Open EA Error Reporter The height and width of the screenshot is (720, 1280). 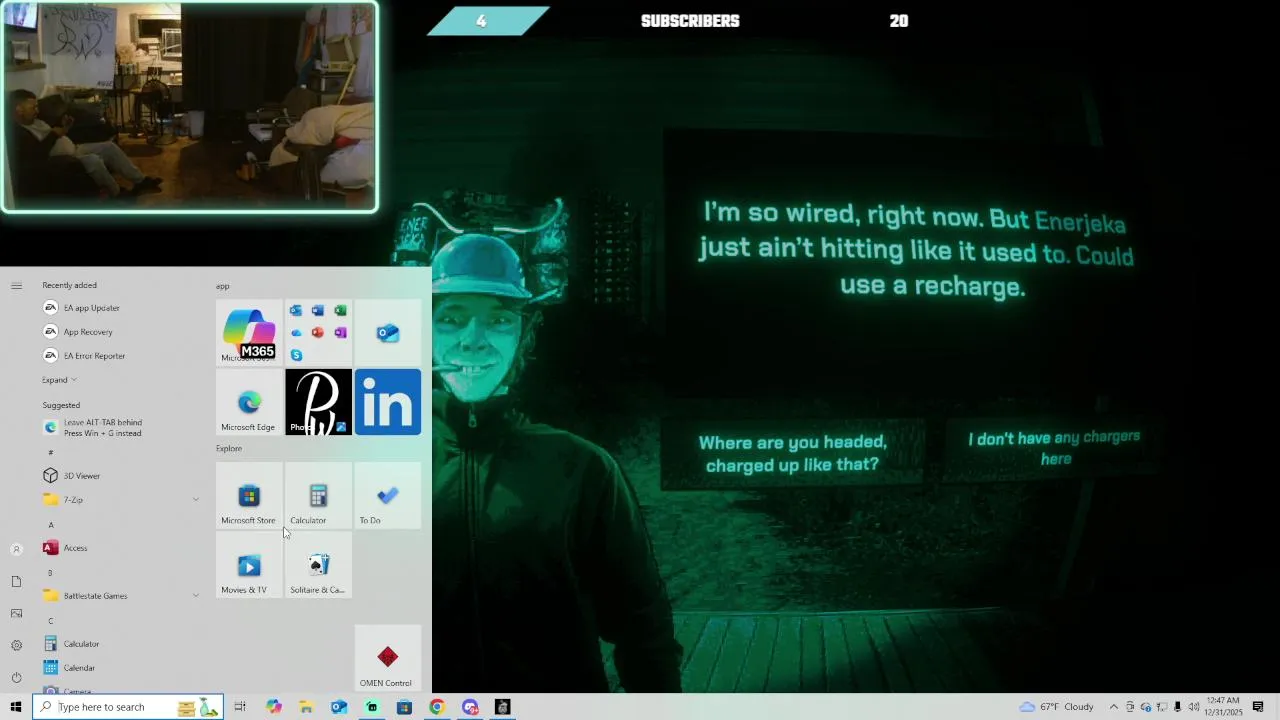pos(120,356)
